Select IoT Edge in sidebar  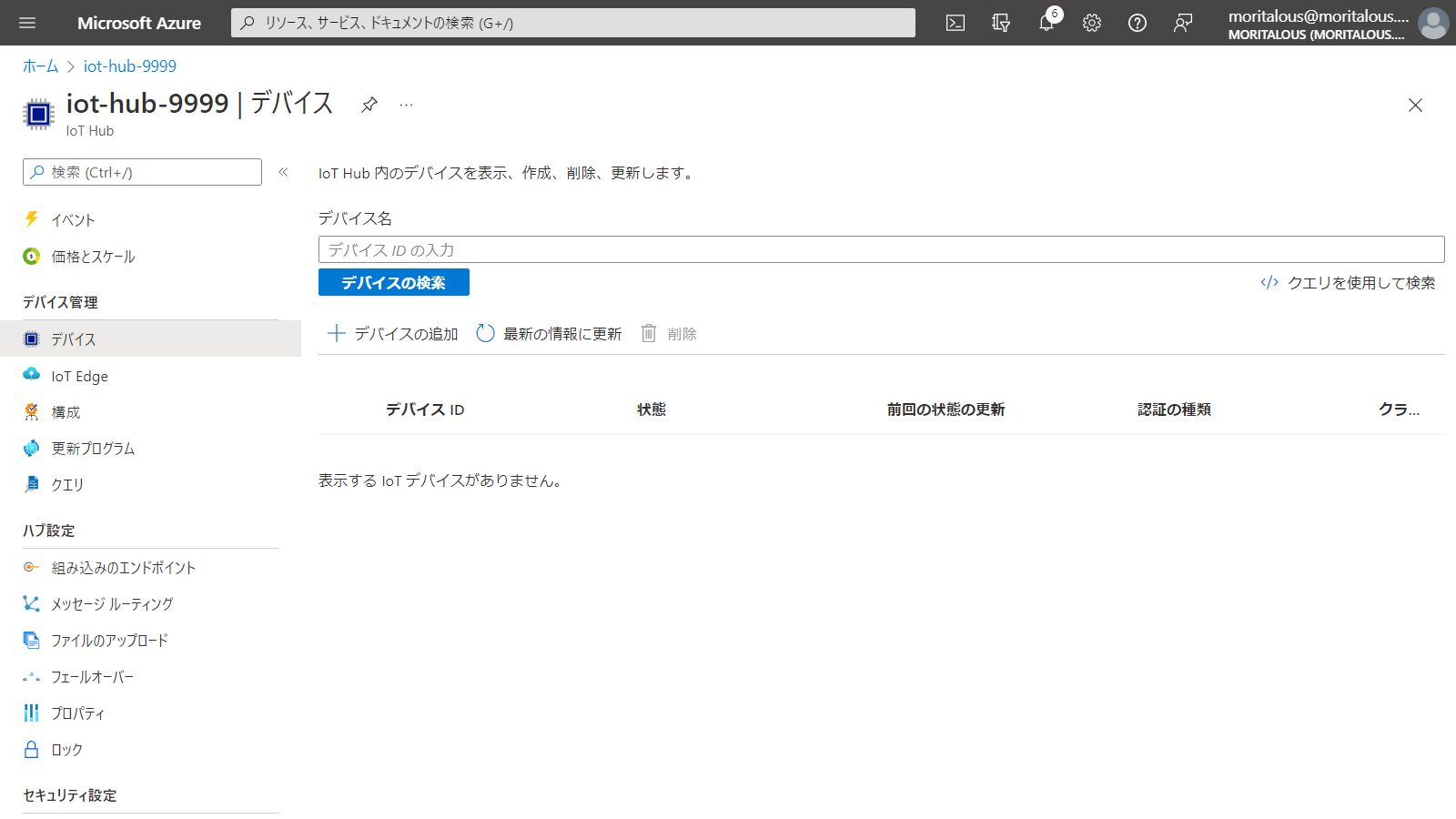[79, 376]
